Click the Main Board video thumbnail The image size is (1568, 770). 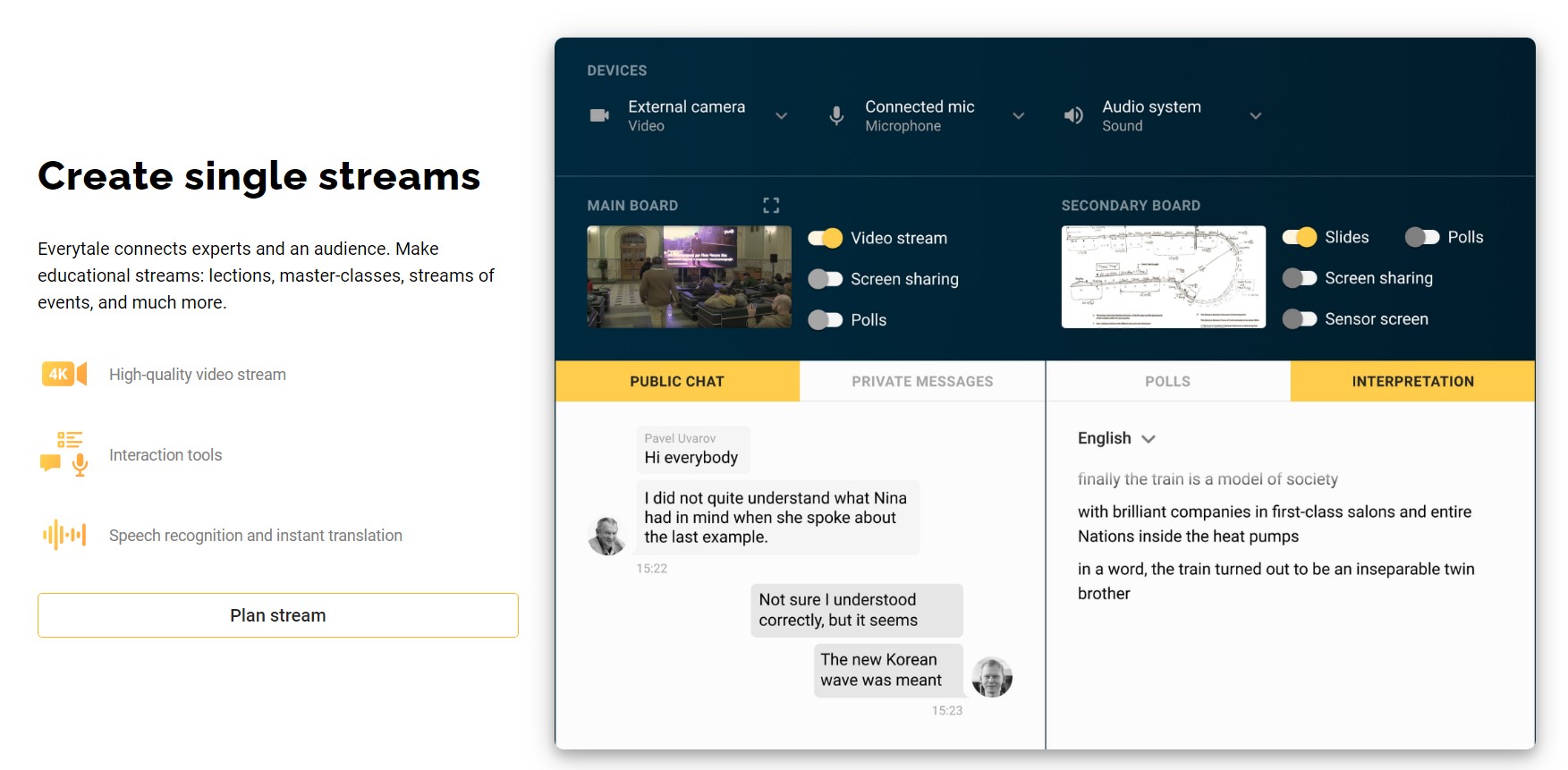pos(690,276)
